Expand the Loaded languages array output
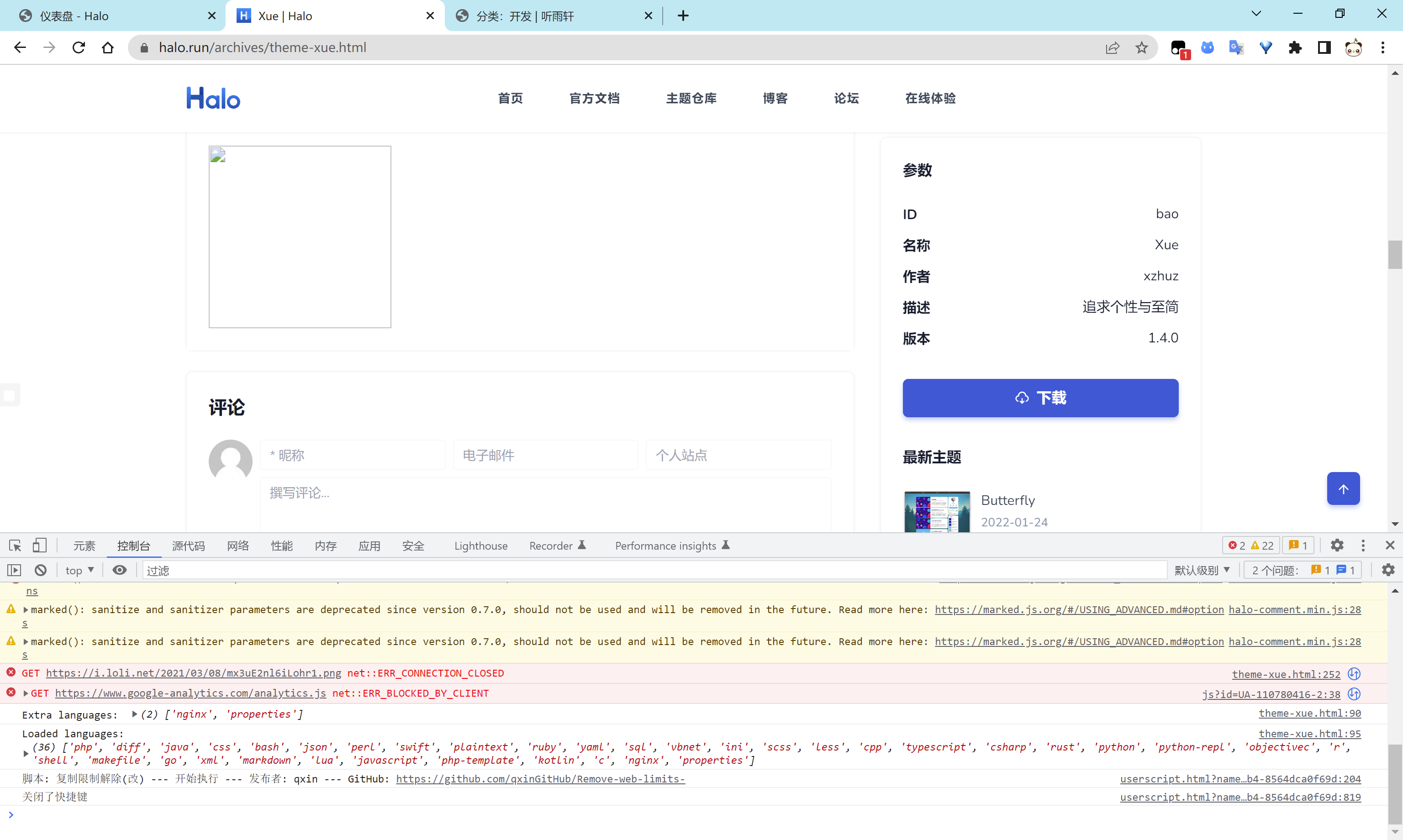Screen dimensions: 1403x840 pos(25,753)
